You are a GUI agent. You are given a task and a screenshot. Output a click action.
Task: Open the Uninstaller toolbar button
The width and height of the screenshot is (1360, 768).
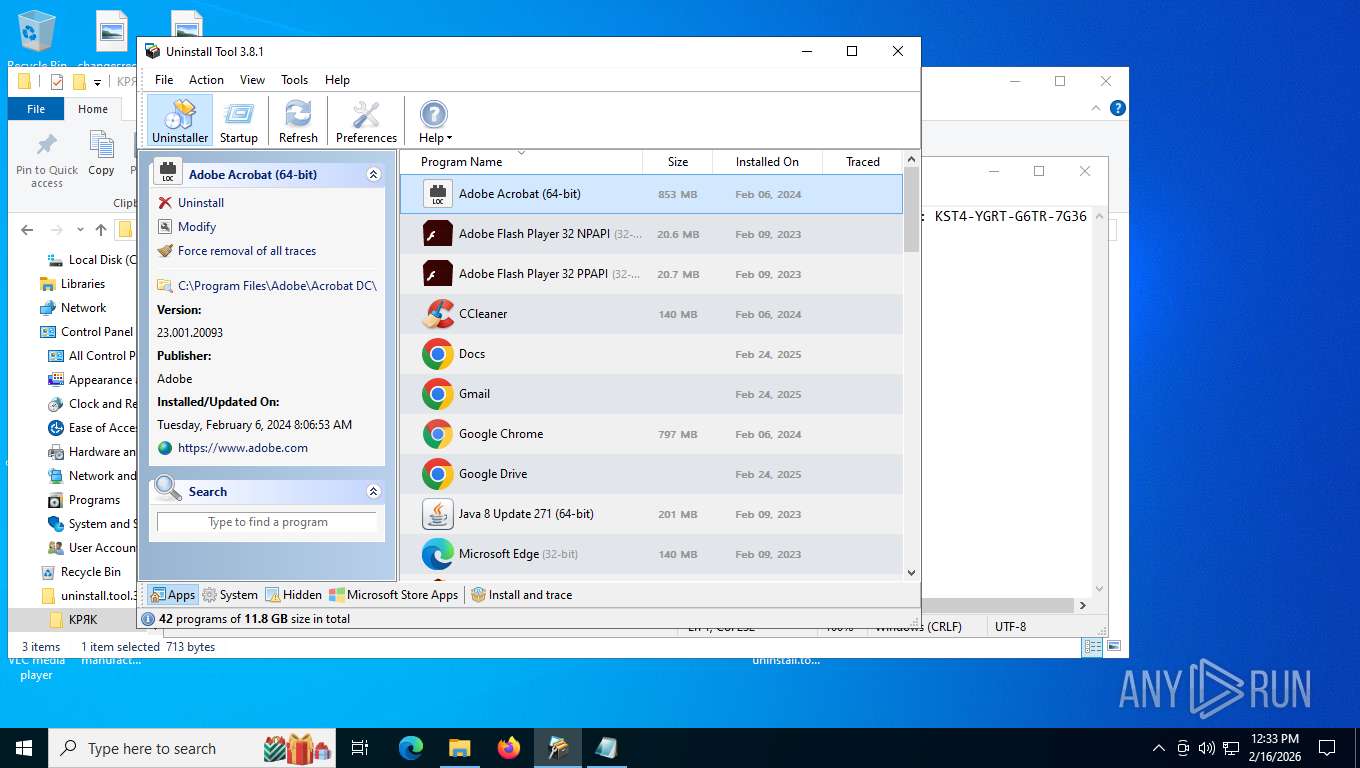(180, 121)
